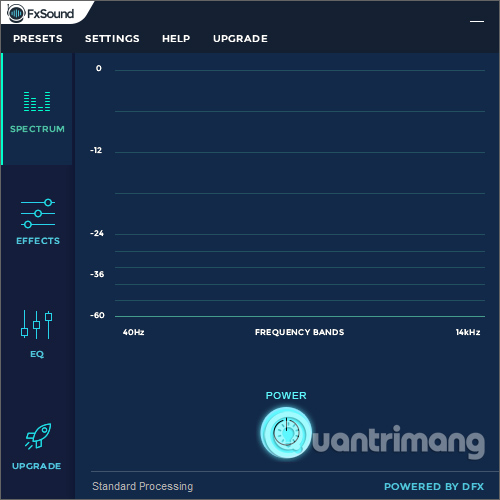Screen dimensions: 500x500
Task: Click the POWER label text
Action: 286,396
